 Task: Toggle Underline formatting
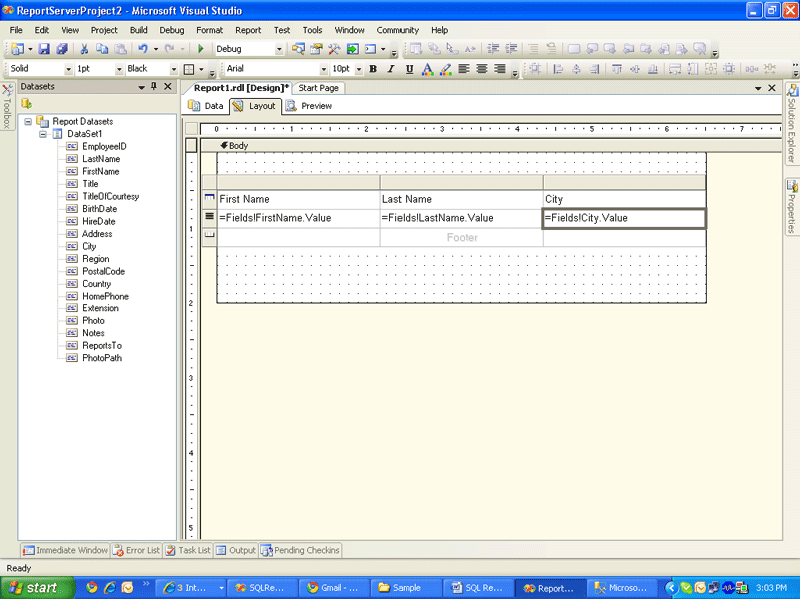pyautogui.click(x=409, y=69)
